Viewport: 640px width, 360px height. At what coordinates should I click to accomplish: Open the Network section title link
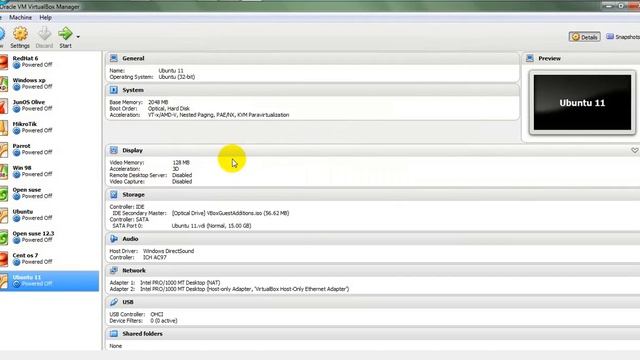click(134, 270)
